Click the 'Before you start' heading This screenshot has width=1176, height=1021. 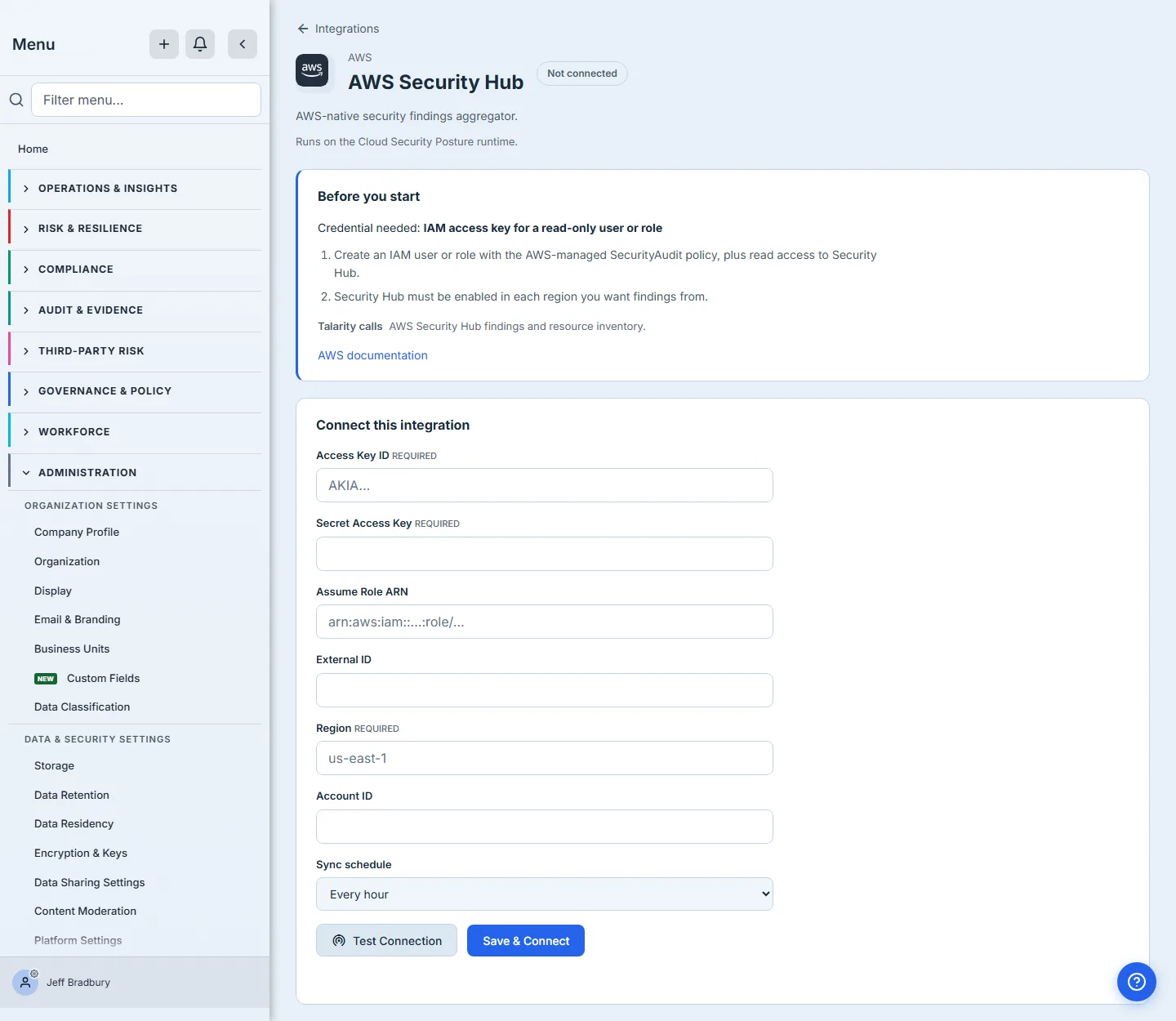368,197
